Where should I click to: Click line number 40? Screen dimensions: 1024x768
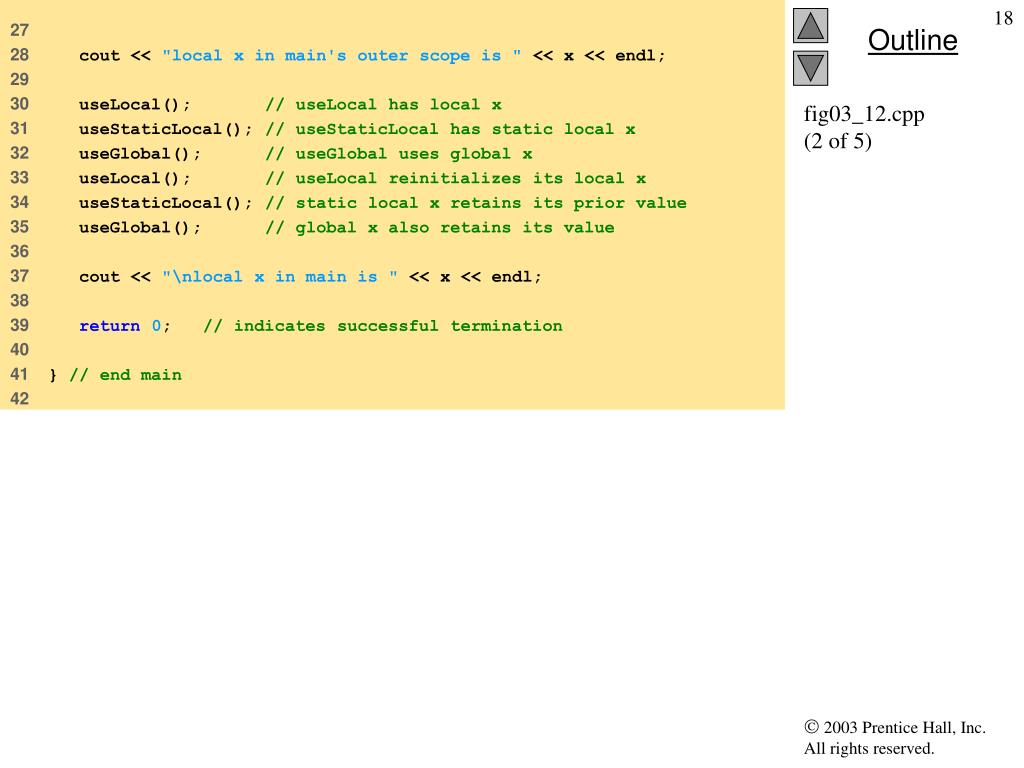(x=20, y=350)
